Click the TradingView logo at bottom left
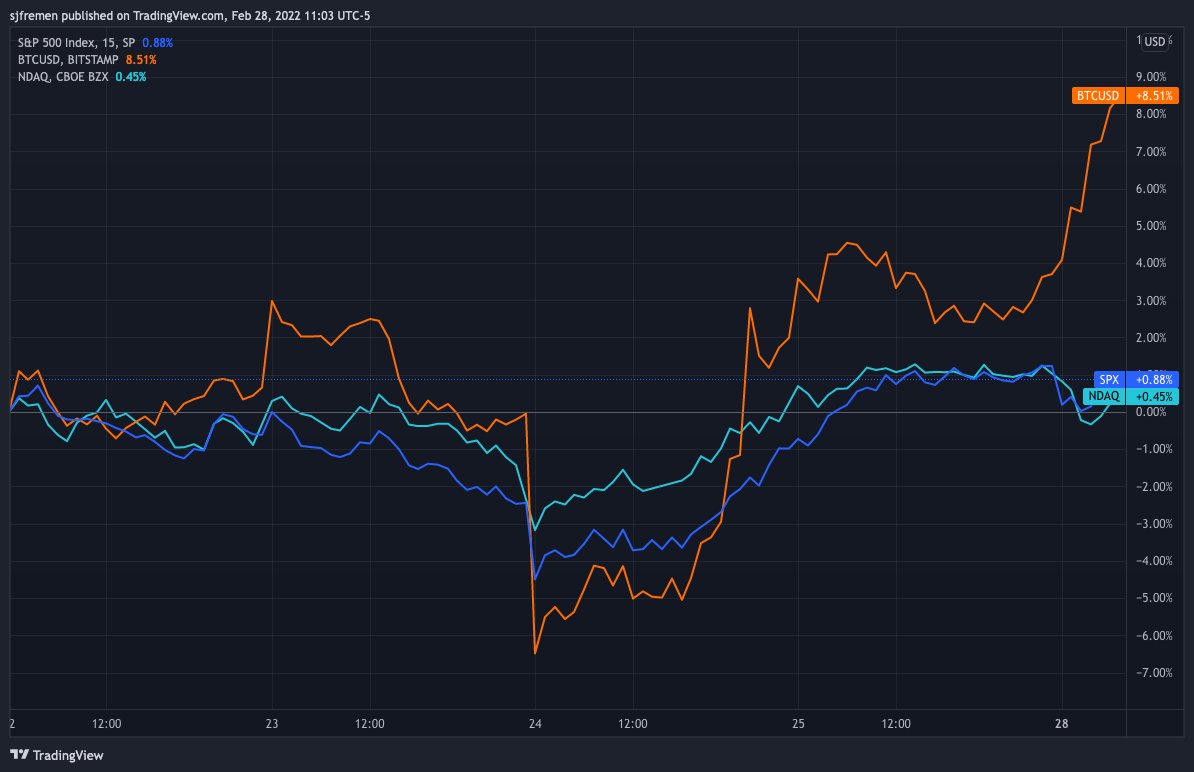The width and height of the screenshot is (1194, 772). [56, 754]
